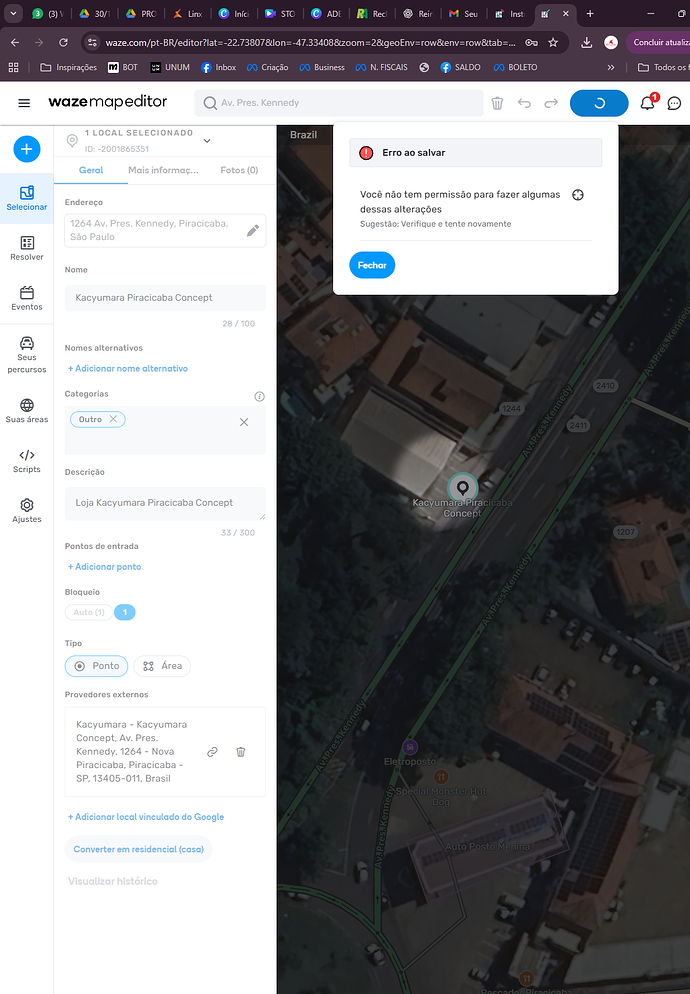
Task: Open the chat bubble icon
Action: pyautogui.click(x=674, y=103)
